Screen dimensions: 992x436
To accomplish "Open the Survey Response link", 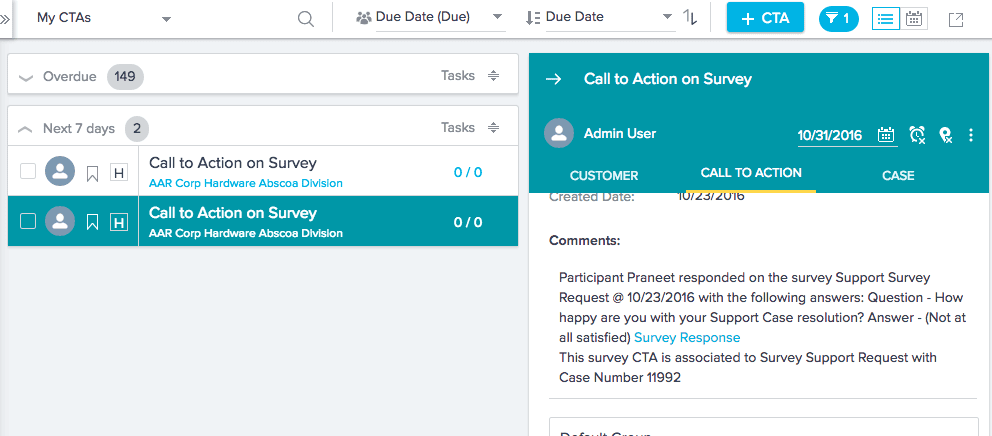I will (687, 338).
